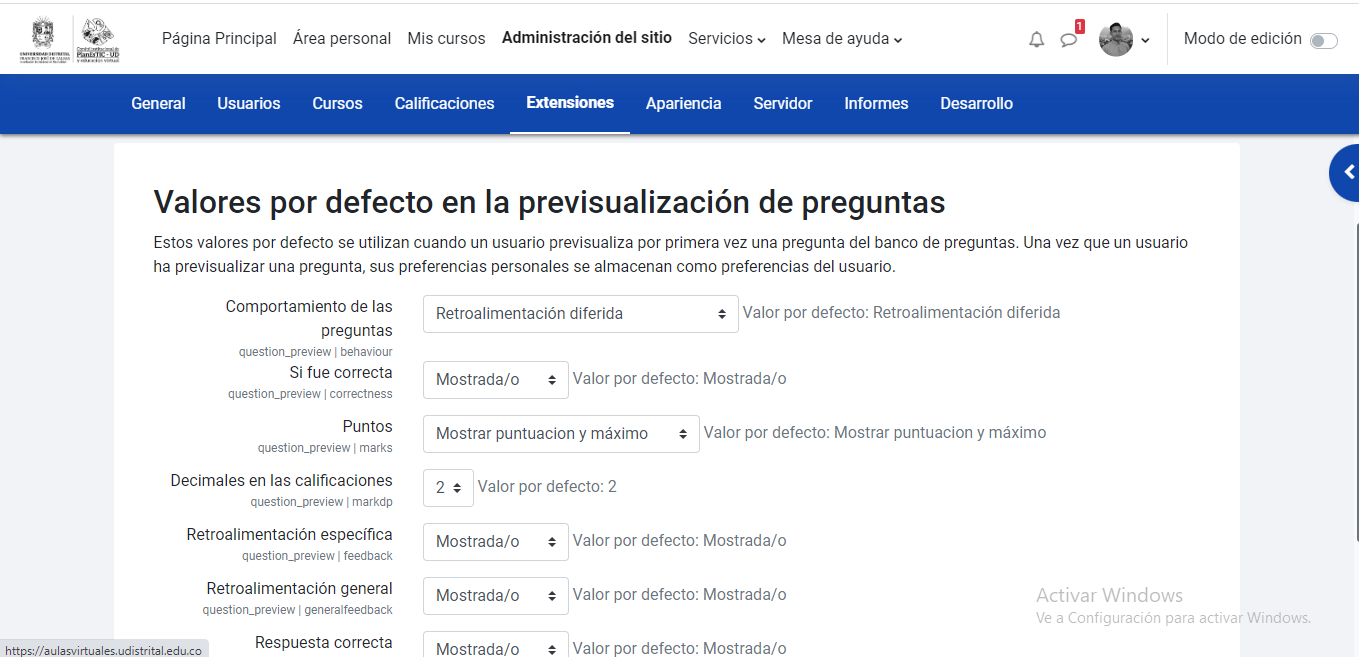Open the notifications bell
The image size is (1359, 657).
pyautogui.click(x=1036, y=38)
